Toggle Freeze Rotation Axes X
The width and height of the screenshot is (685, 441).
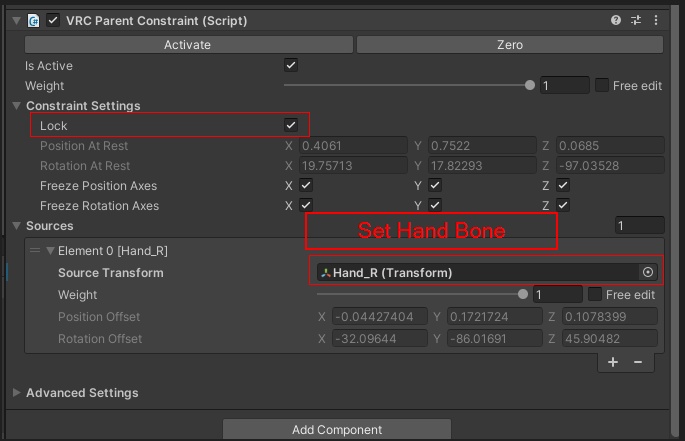click(x=306, y=205)
